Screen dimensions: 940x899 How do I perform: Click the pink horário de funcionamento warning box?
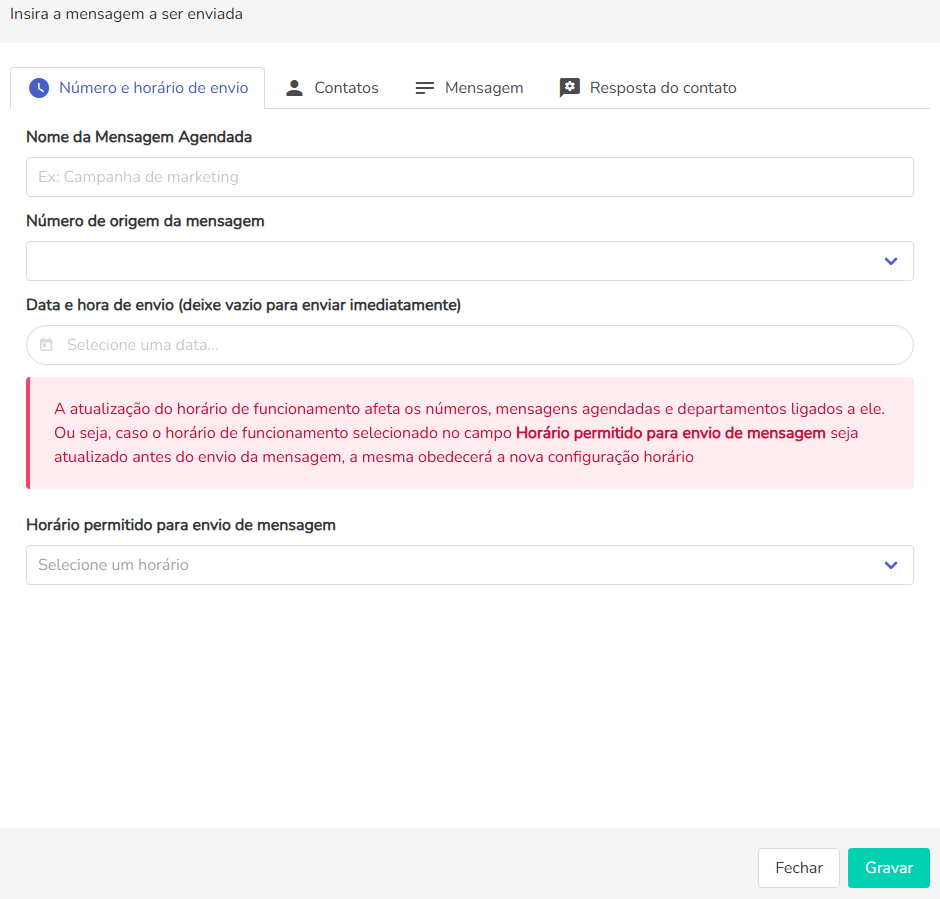(x=470, y=433)
